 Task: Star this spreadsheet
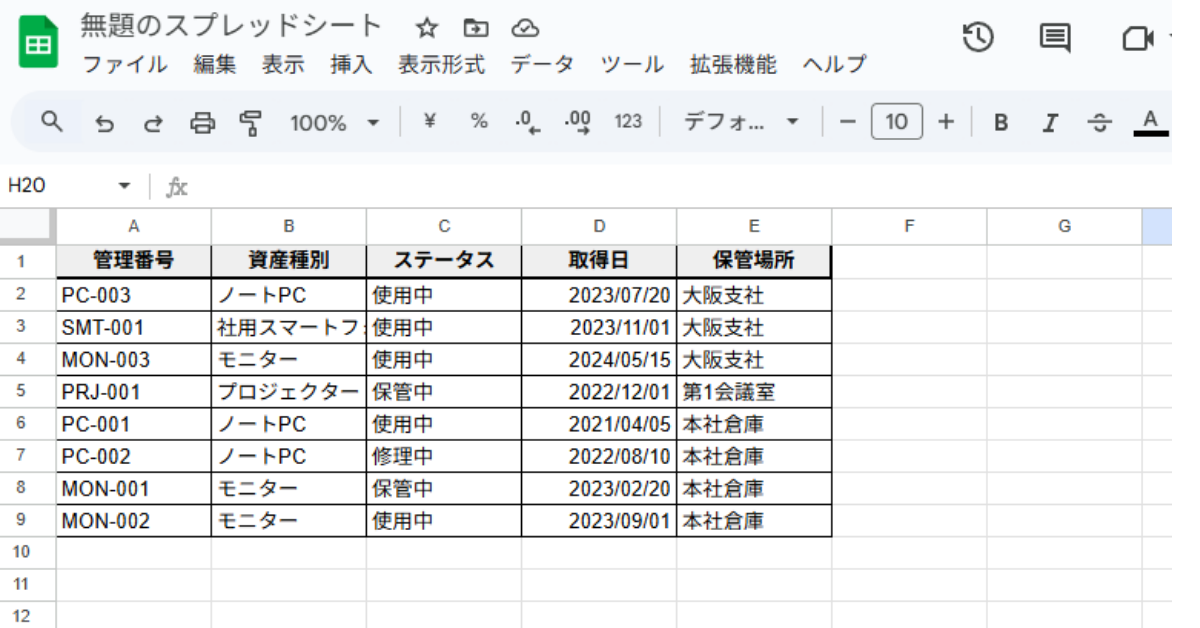tap(427, 27)
